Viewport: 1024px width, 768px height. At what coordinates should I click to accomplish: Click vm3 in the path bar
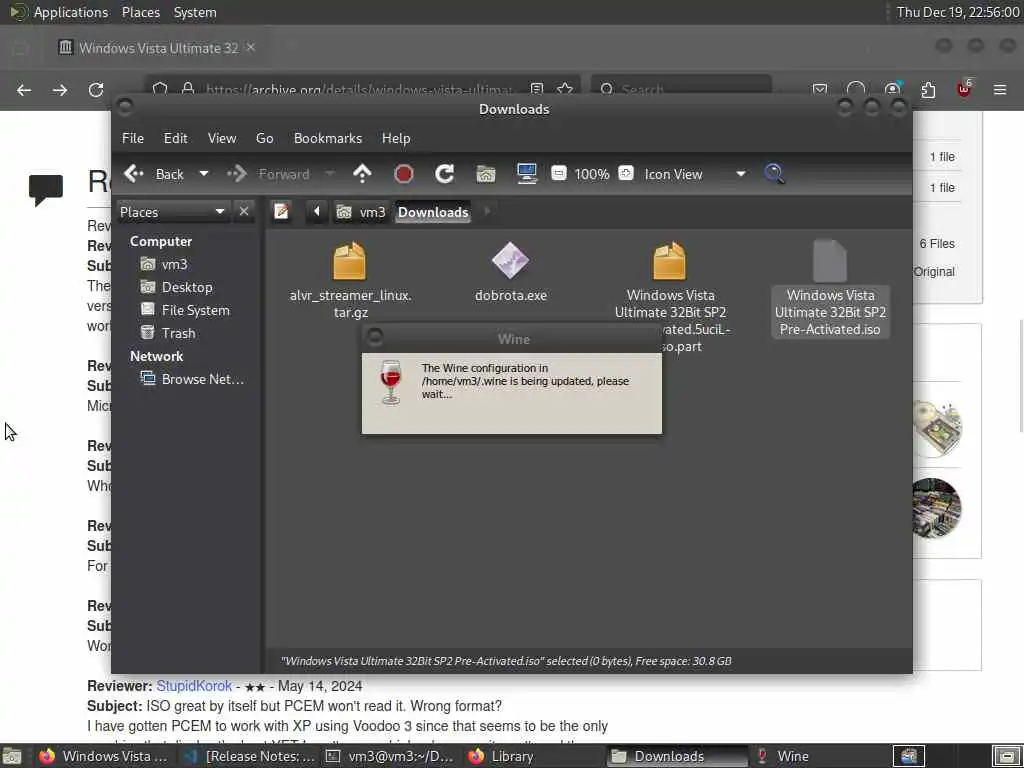[x=361, y=212]
